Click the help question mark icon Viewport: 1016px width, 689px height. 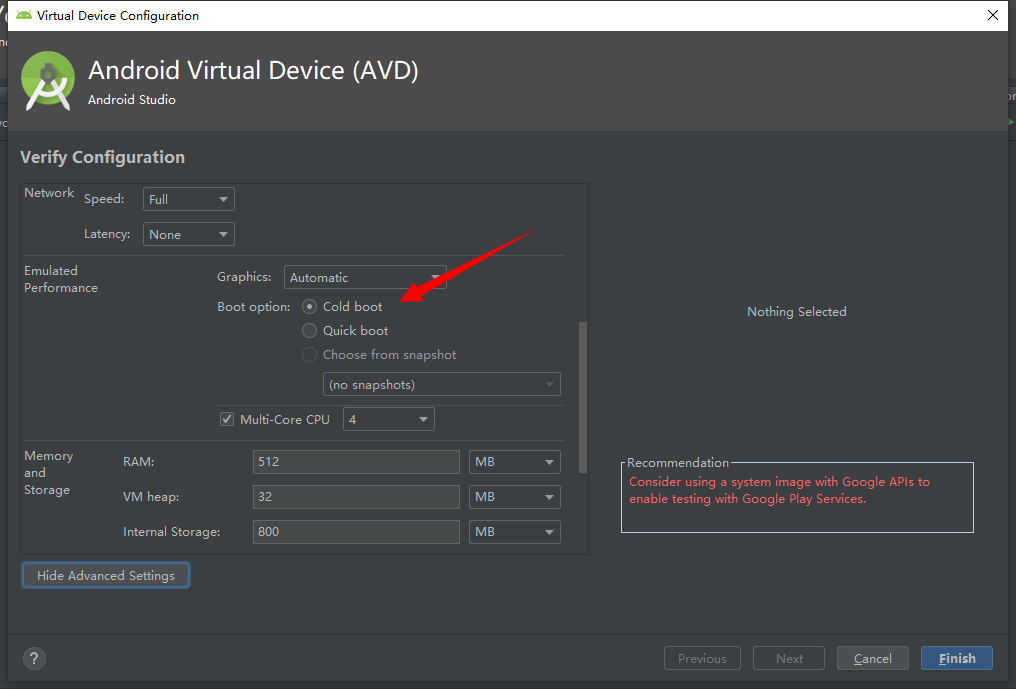[x=34, y=659]
